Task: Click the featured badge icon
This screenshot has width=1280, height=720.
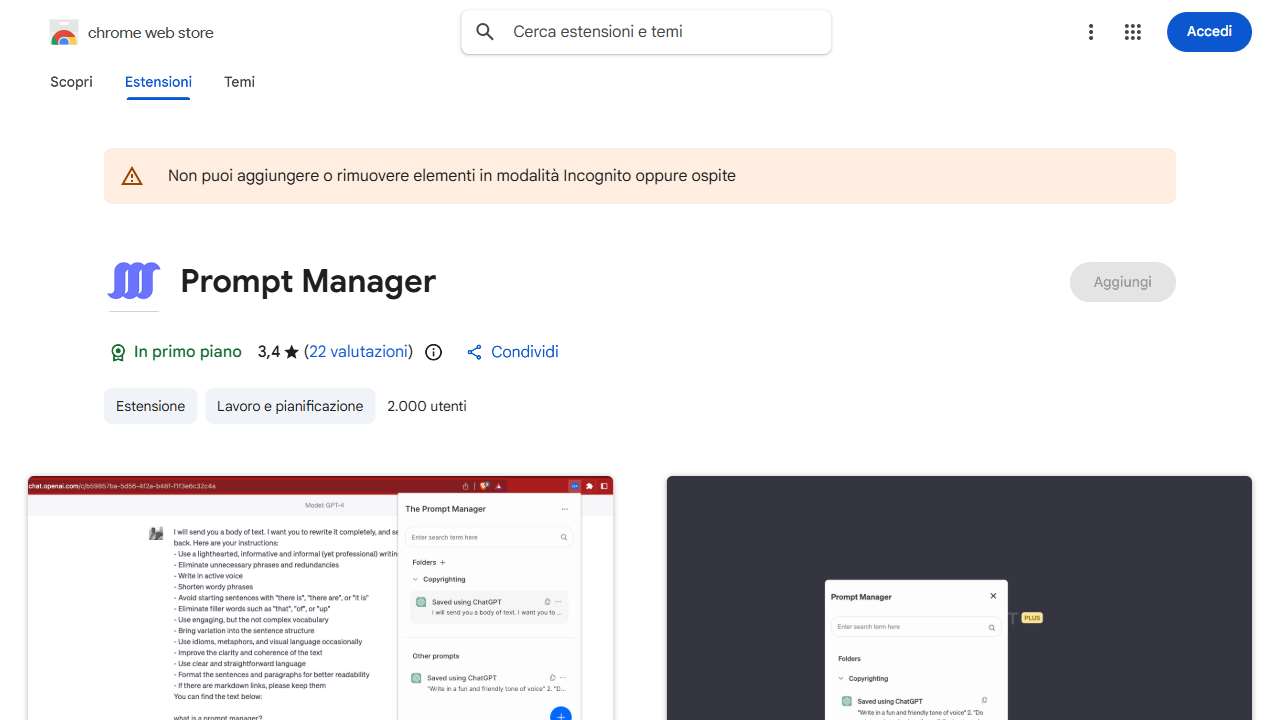Action: (118, 352)
